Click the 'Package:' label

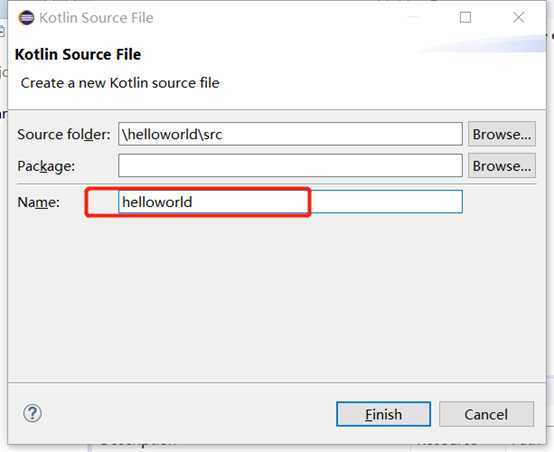pyautogui.click(x=46, y=166)
